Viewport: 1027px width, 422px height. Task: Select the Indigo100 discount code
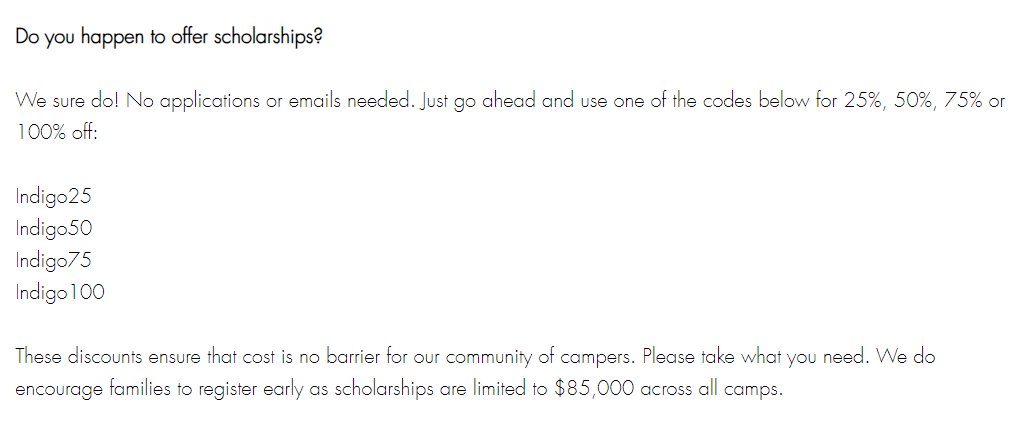[60, 292]
